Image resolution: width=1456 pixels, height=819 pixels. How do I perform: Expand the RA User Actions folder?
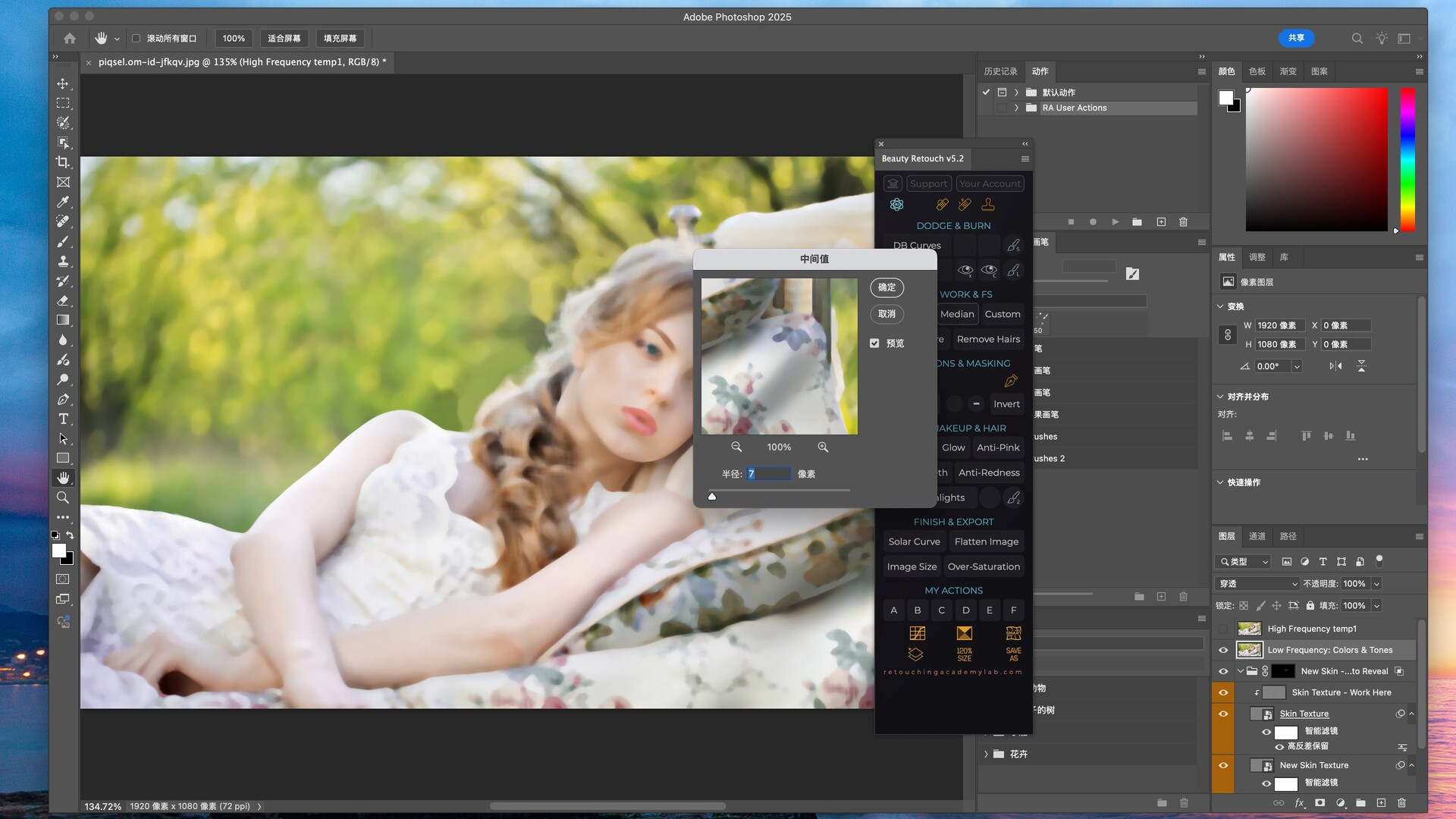pyautogui.click(x=1016, y=108)
